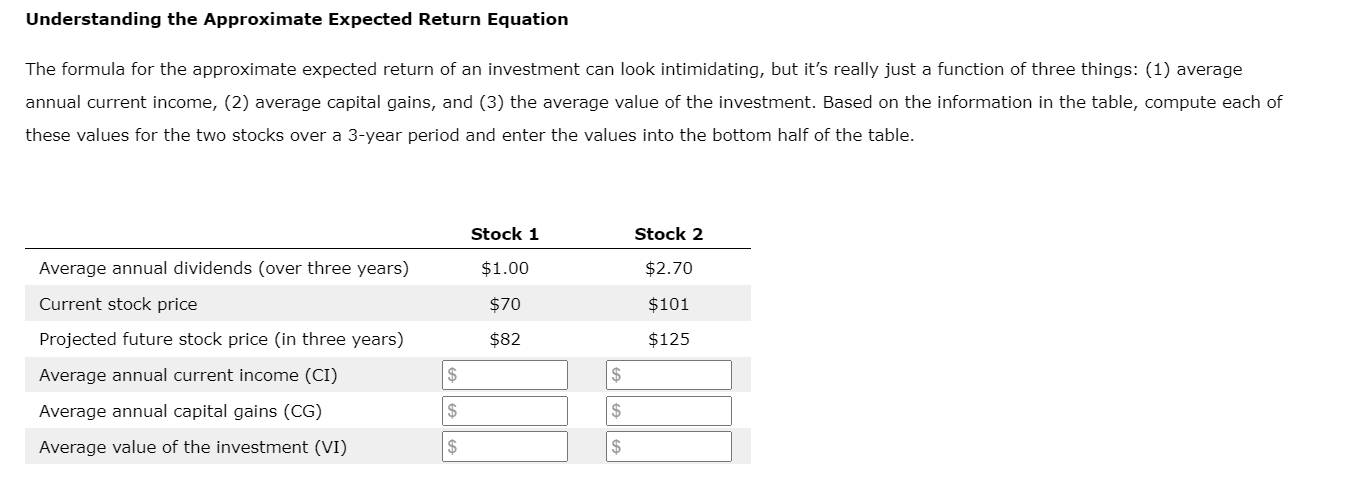Select the $1.00 dividend value for Stock 1

coord(505,268)
